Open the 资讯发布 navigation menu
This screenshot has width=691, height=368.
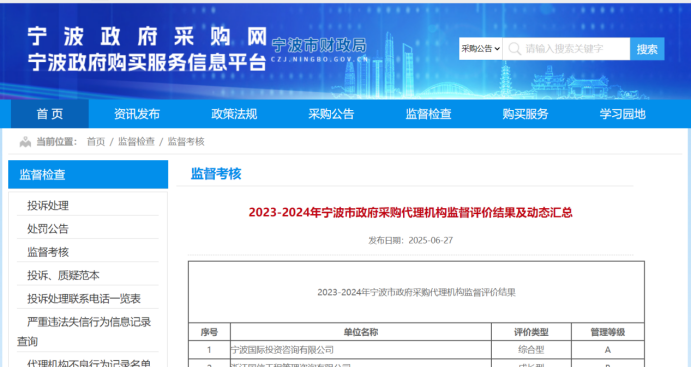click(x=137, y=114)
